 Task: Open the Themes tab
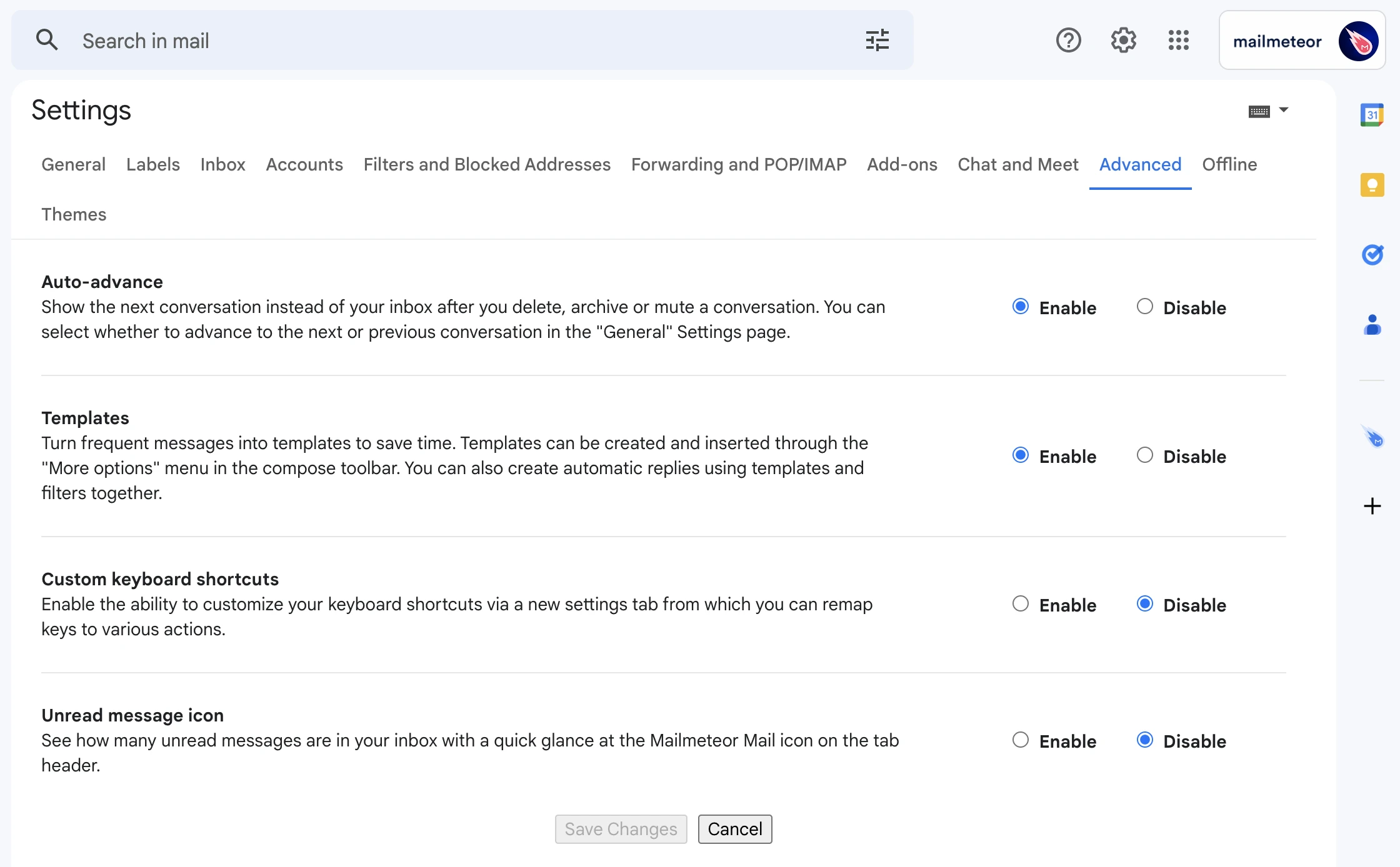coord(74,214)
